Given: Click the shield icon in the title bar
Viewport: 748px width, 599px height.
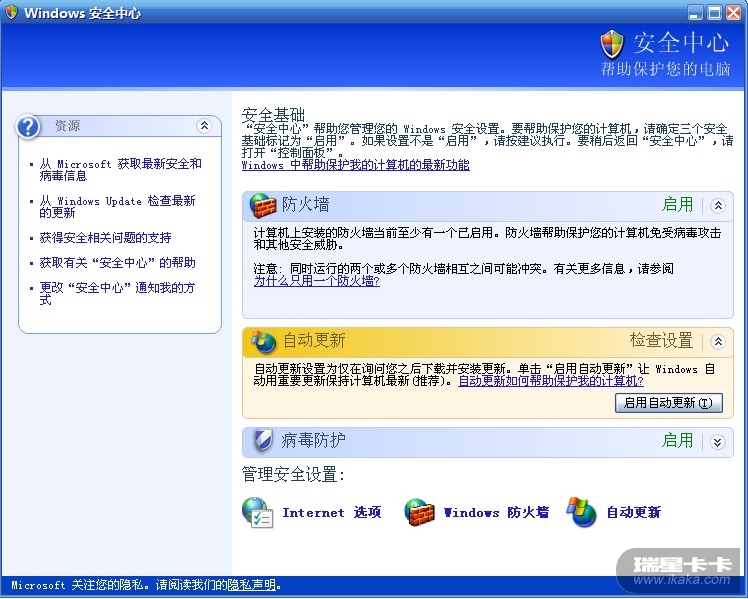Looking at the screenshot, I should (x=11, y=12).
